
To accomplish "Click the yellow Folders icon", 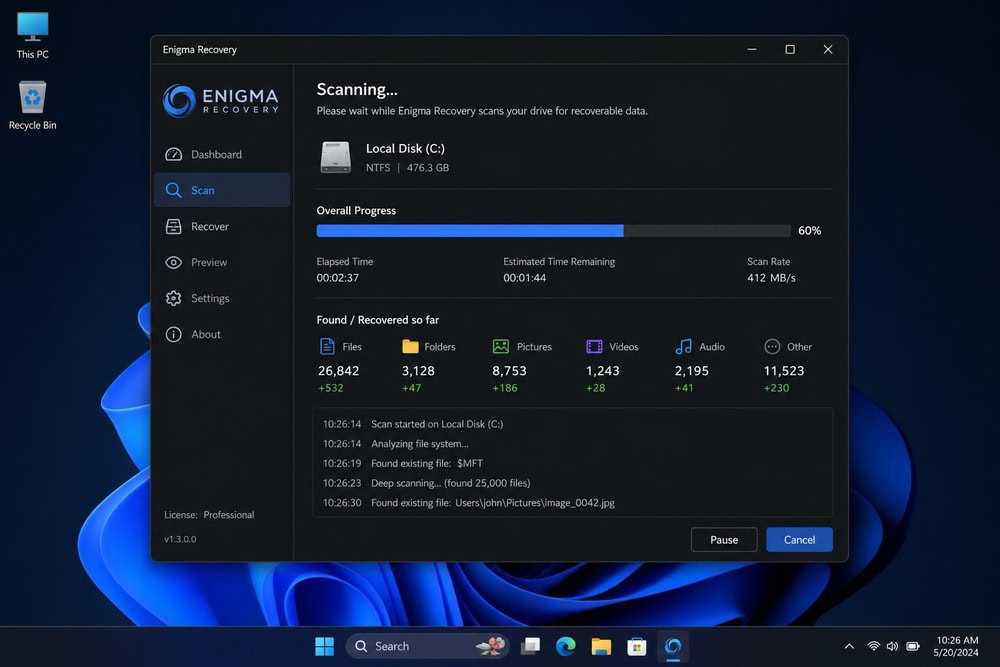I will pyautogui.click(x=410, y=346).
